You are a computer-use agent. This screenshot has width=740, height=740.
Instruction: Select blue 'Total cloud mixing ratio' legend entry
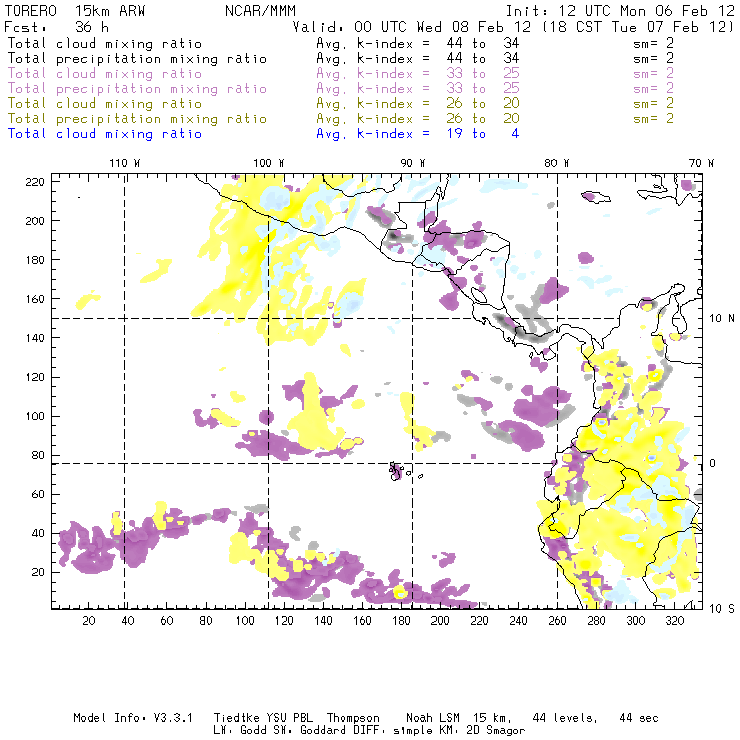click(105, 134)
